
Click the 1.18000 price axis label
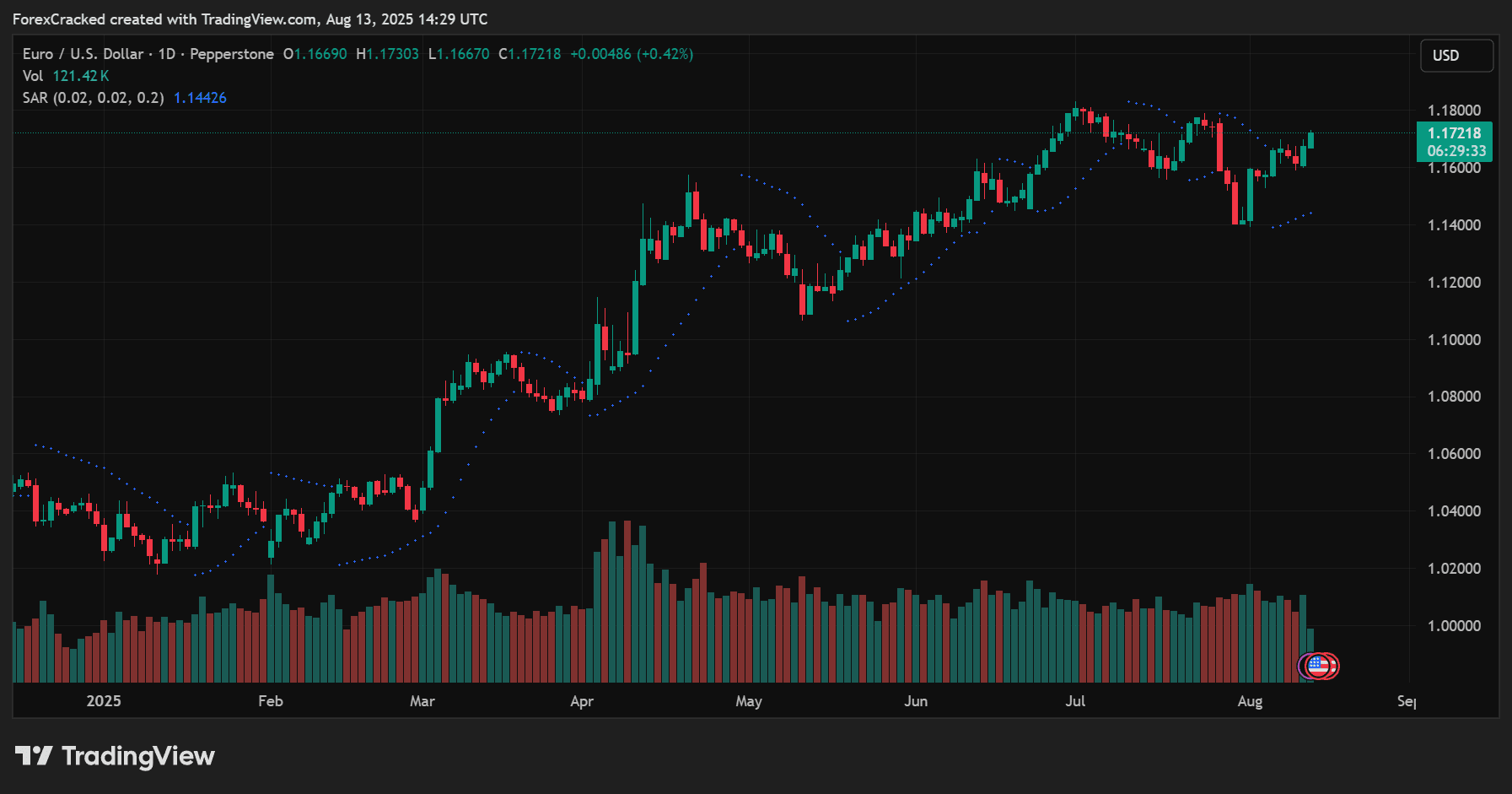pyautogui.click(x=1452, y=110)
